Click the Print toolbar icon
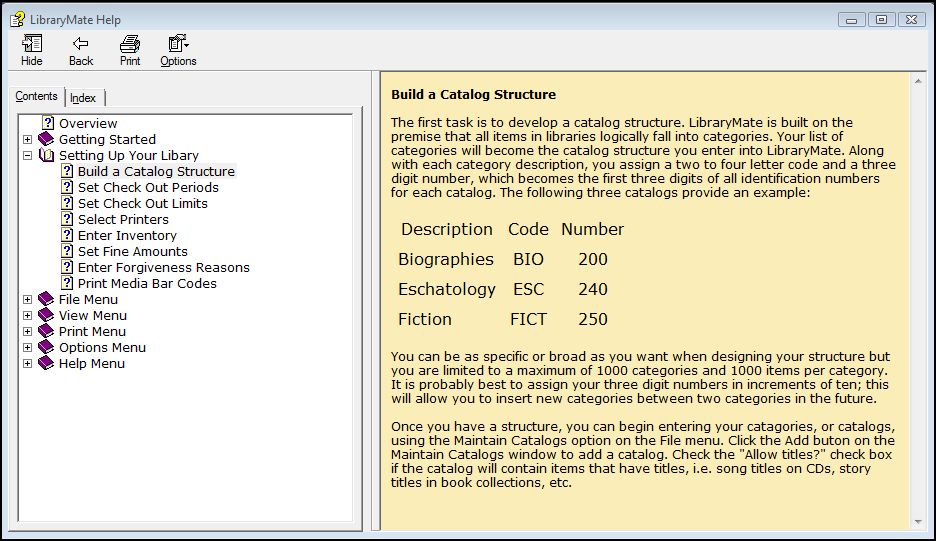Image resolution: width=936 pixels, height=541 pixels. pos(130,44)
